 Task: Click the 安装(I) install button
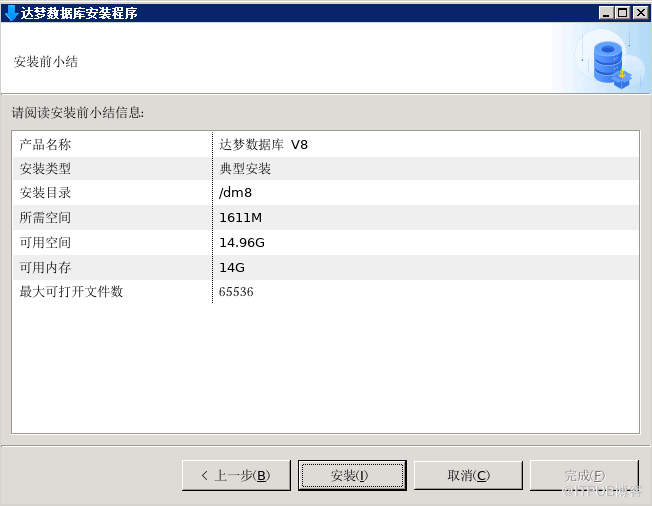pyautogui.click(x=352, y=475)
